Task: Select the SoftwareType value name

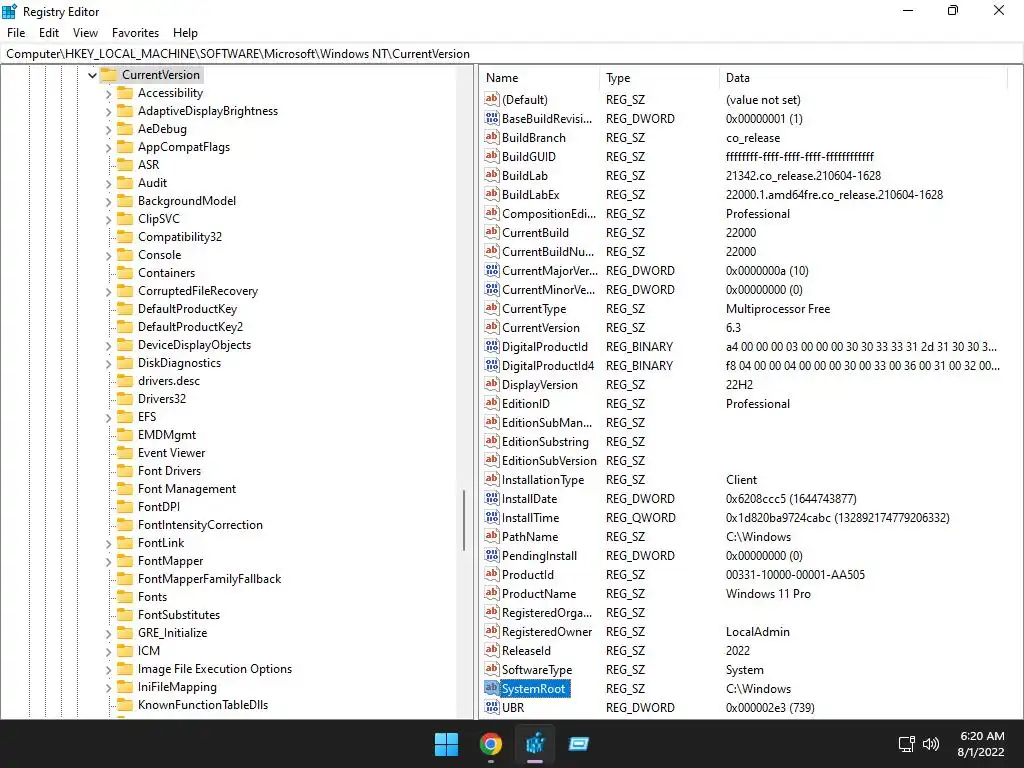Action: tap(537, 669)
